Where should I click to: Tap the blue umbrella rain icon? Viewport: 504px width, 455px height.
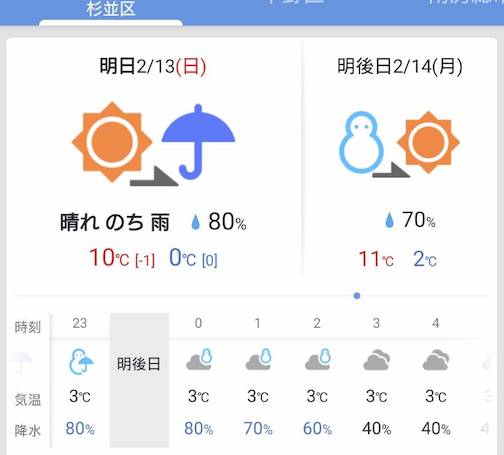coord(198,142)
